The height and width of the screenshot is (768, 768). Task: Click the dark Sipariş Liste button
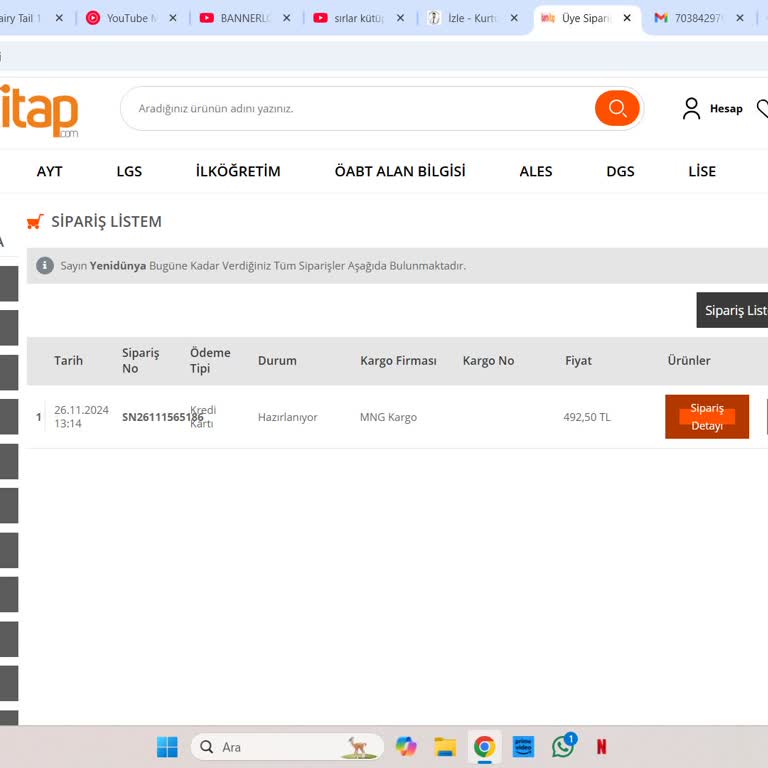(x=732, y=310)
